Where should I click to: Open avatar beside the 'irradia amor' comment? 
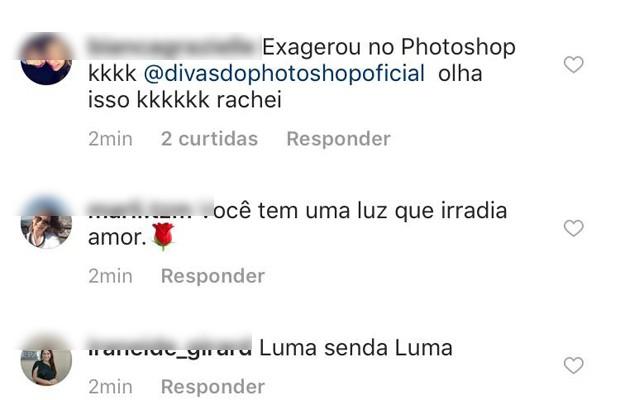(46, 222)
